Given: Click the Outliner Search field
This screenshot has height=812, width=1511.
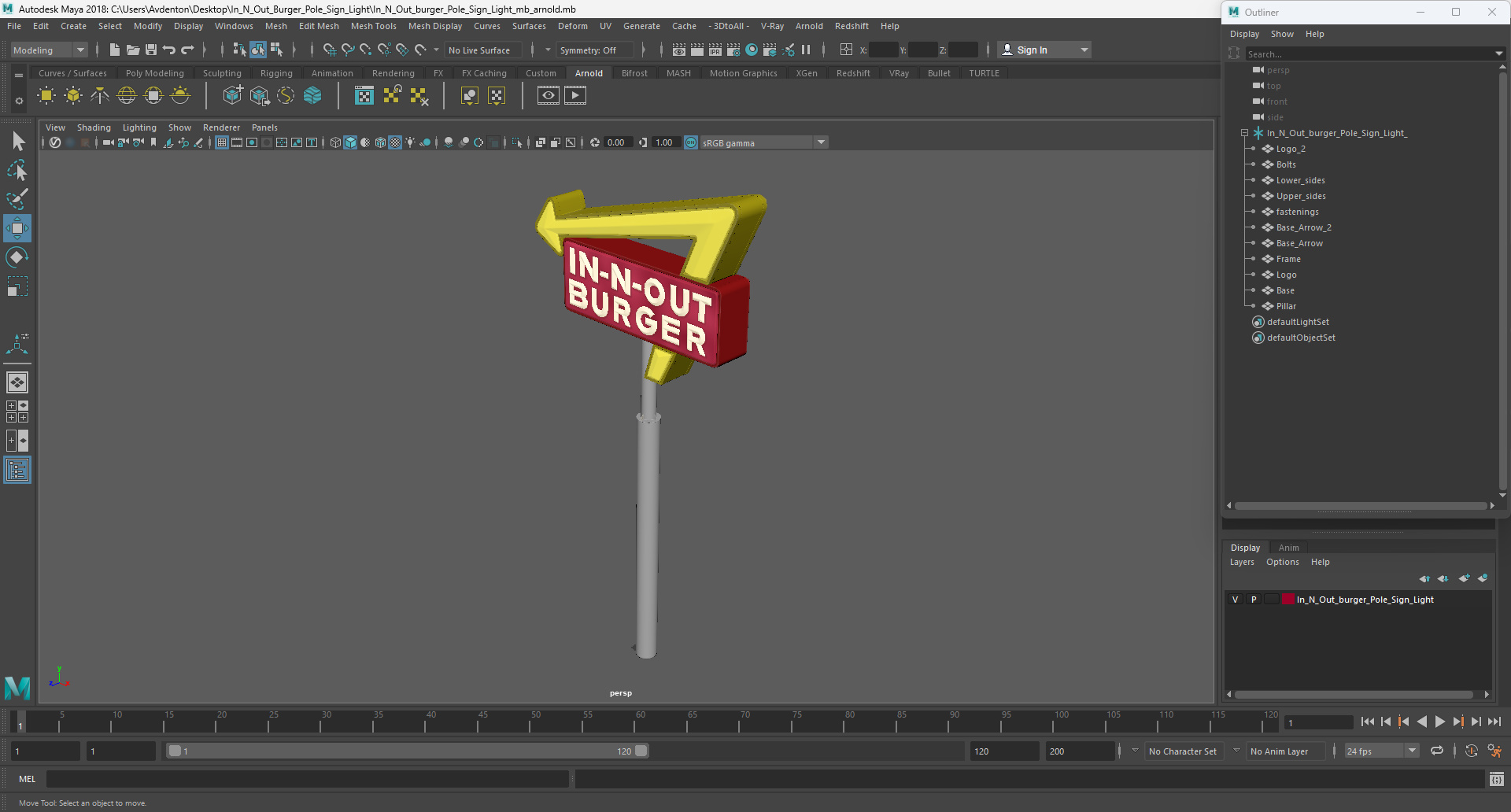Looking at the screenshot, I should tap(1368, 54).
